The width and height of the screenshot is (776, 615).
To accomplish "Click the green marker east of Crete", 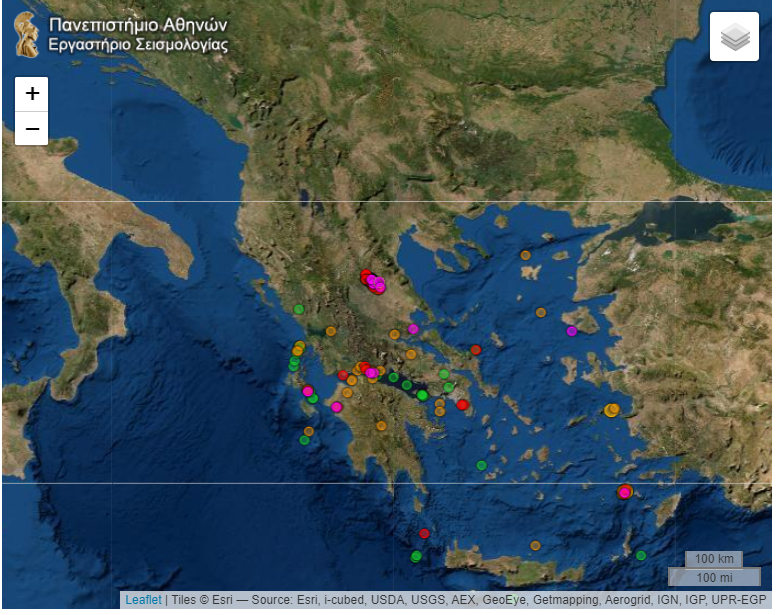I will tap(641, 556).
